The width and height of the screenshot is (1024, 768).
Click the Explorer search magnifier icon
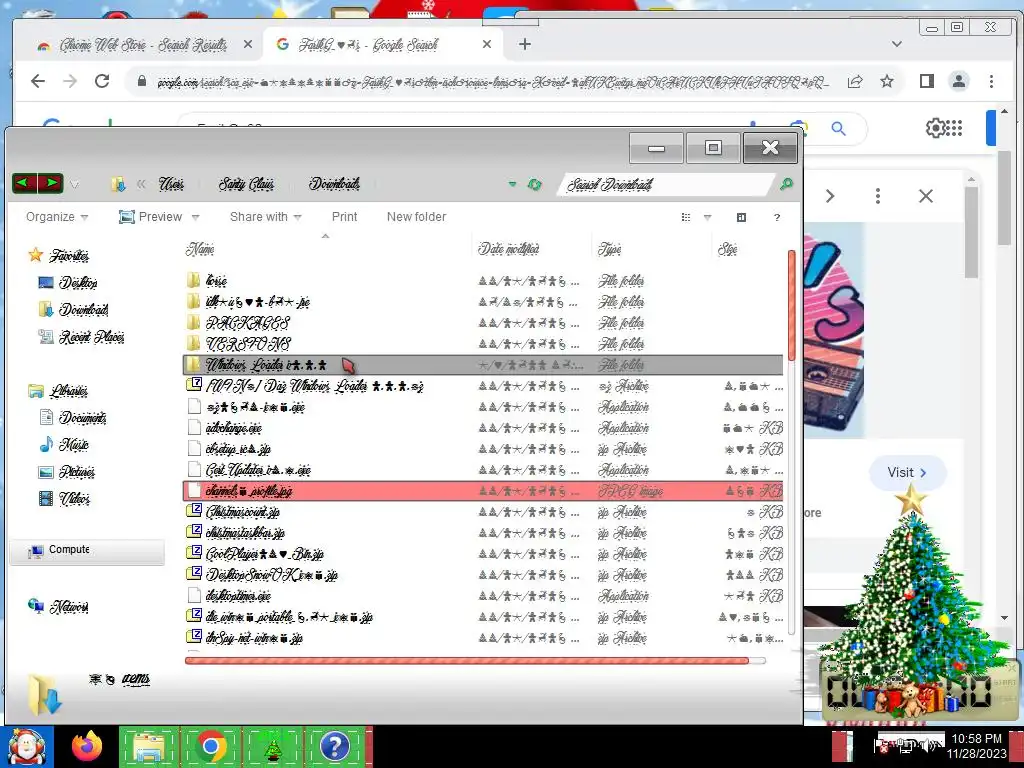tap(786, 184)
